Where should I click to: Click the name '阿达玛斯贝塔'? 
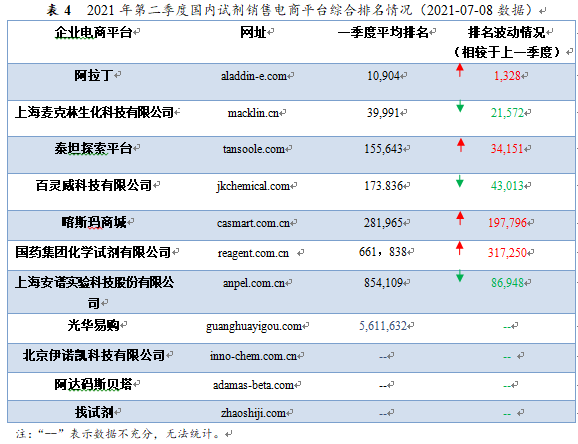coord(93,385)
